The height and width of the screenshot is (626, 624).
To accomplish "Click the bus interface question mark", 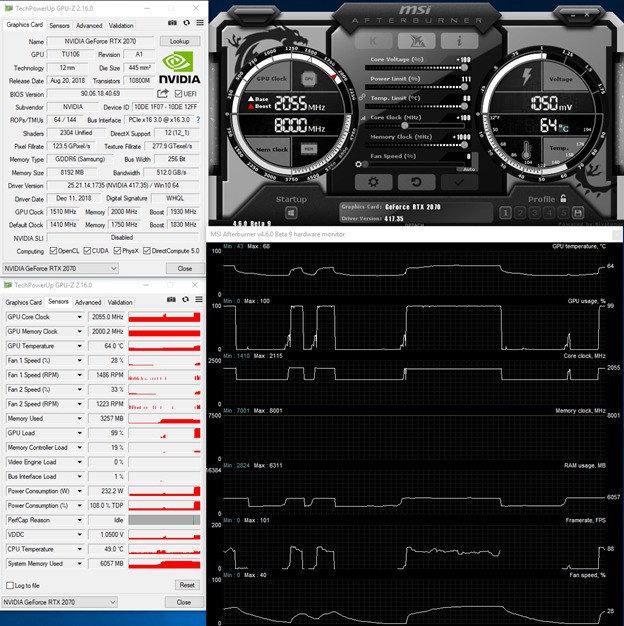I will click(197, 119).
